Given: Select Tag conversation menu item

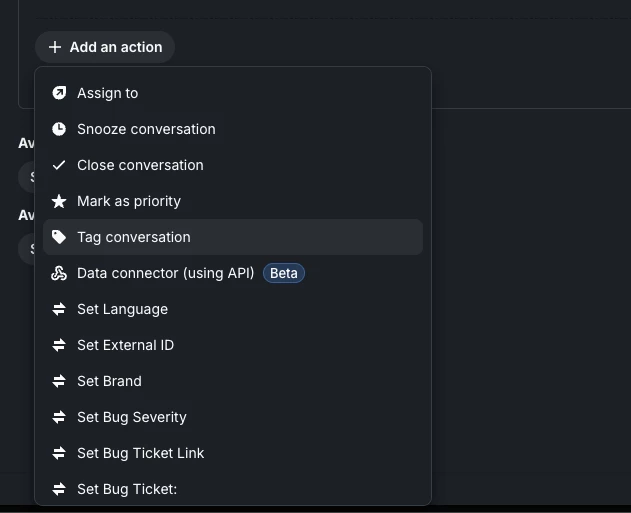Looking at the screenshot, I should point(233,237).
